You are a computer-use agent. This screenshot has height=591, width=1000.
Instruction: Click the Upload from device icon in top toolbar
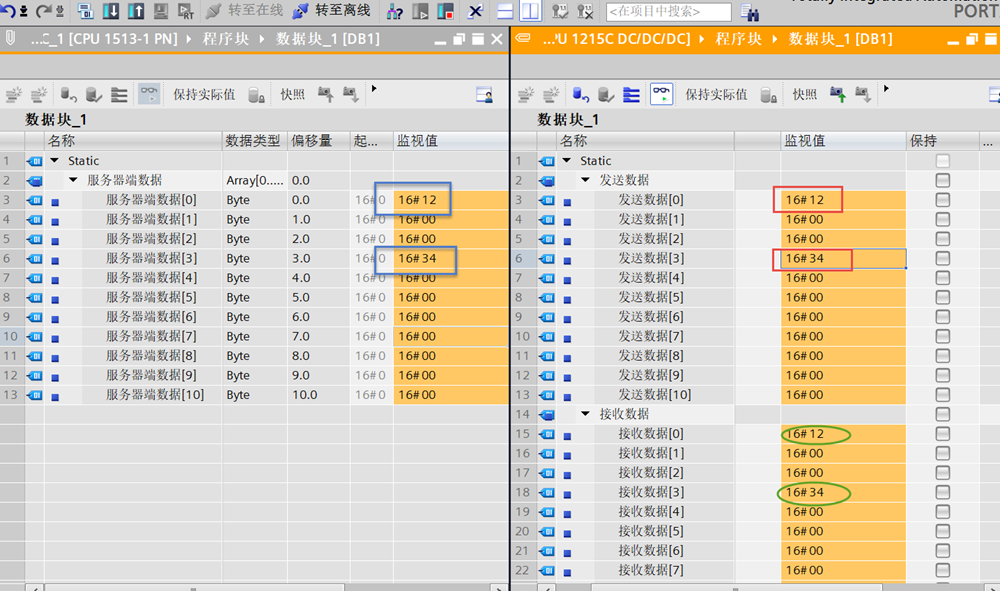coord(135,12)
